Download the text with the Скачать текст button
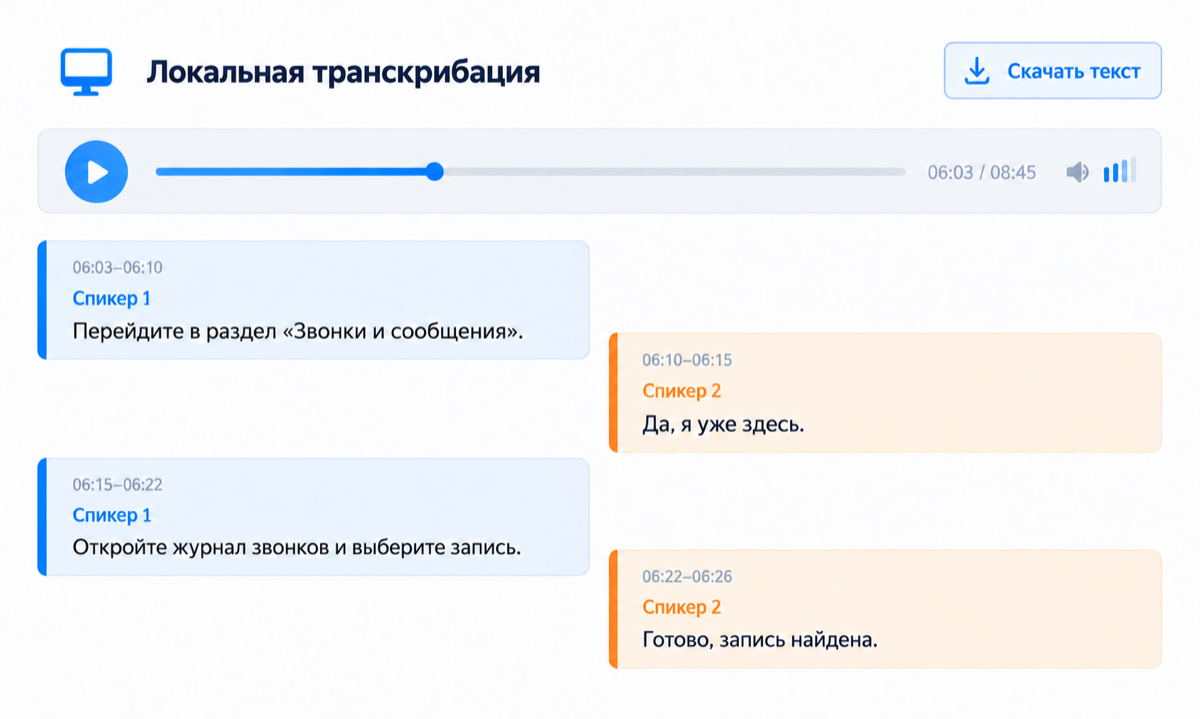Image resolution: width=1200 pixels, height=719 pixels. [1053, 71]
